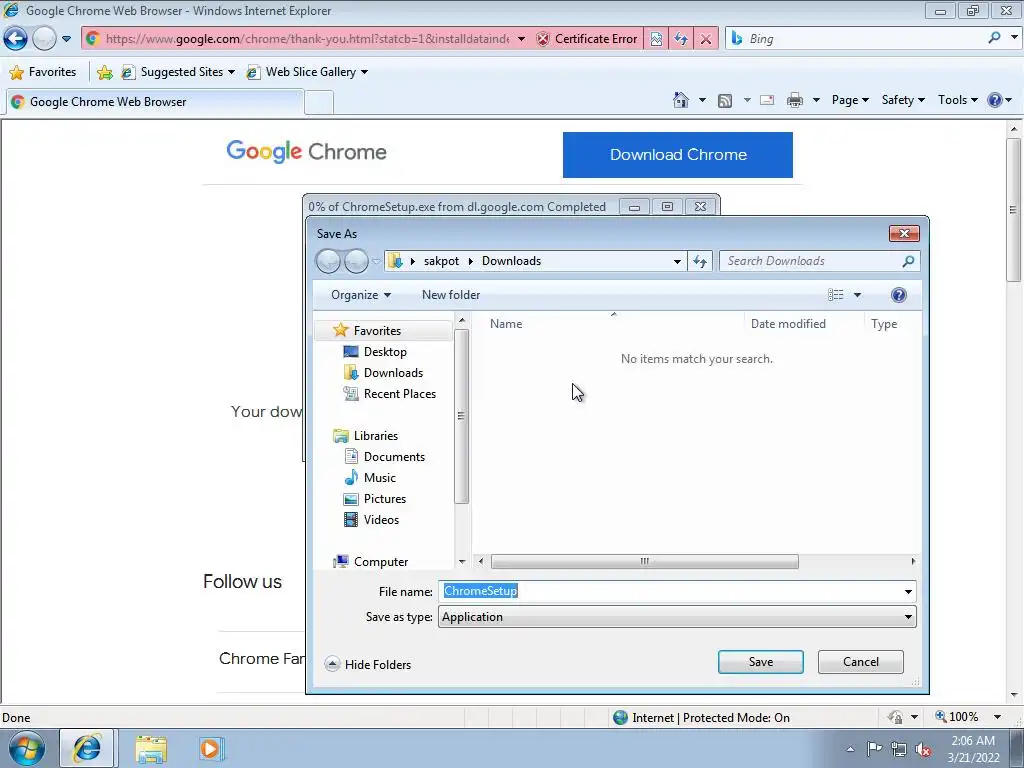Click the IE Back navigation arrow

[16, 39]
